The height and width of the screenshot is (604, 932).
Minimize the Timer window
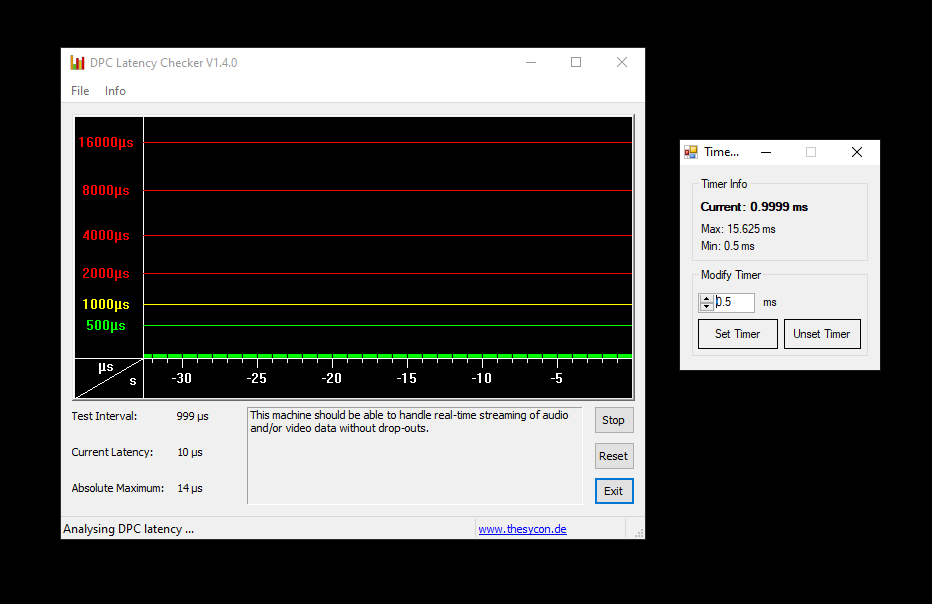pyautogui.click(x=765, y=152)
